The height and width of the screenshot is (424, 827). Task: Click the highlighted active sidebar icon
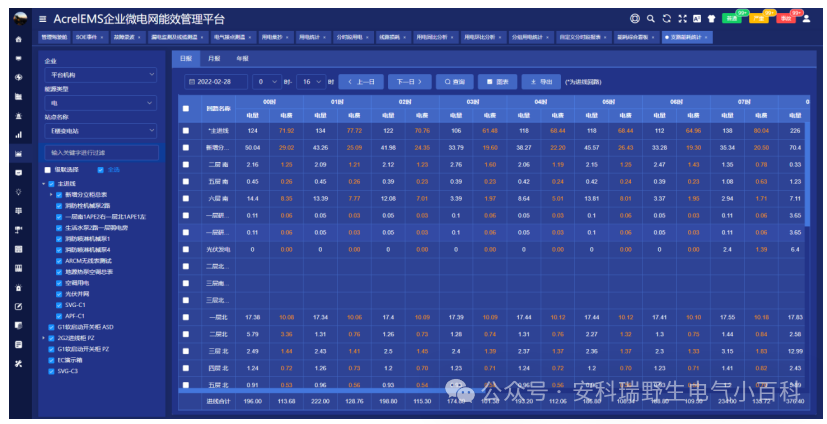coord(18,153)
